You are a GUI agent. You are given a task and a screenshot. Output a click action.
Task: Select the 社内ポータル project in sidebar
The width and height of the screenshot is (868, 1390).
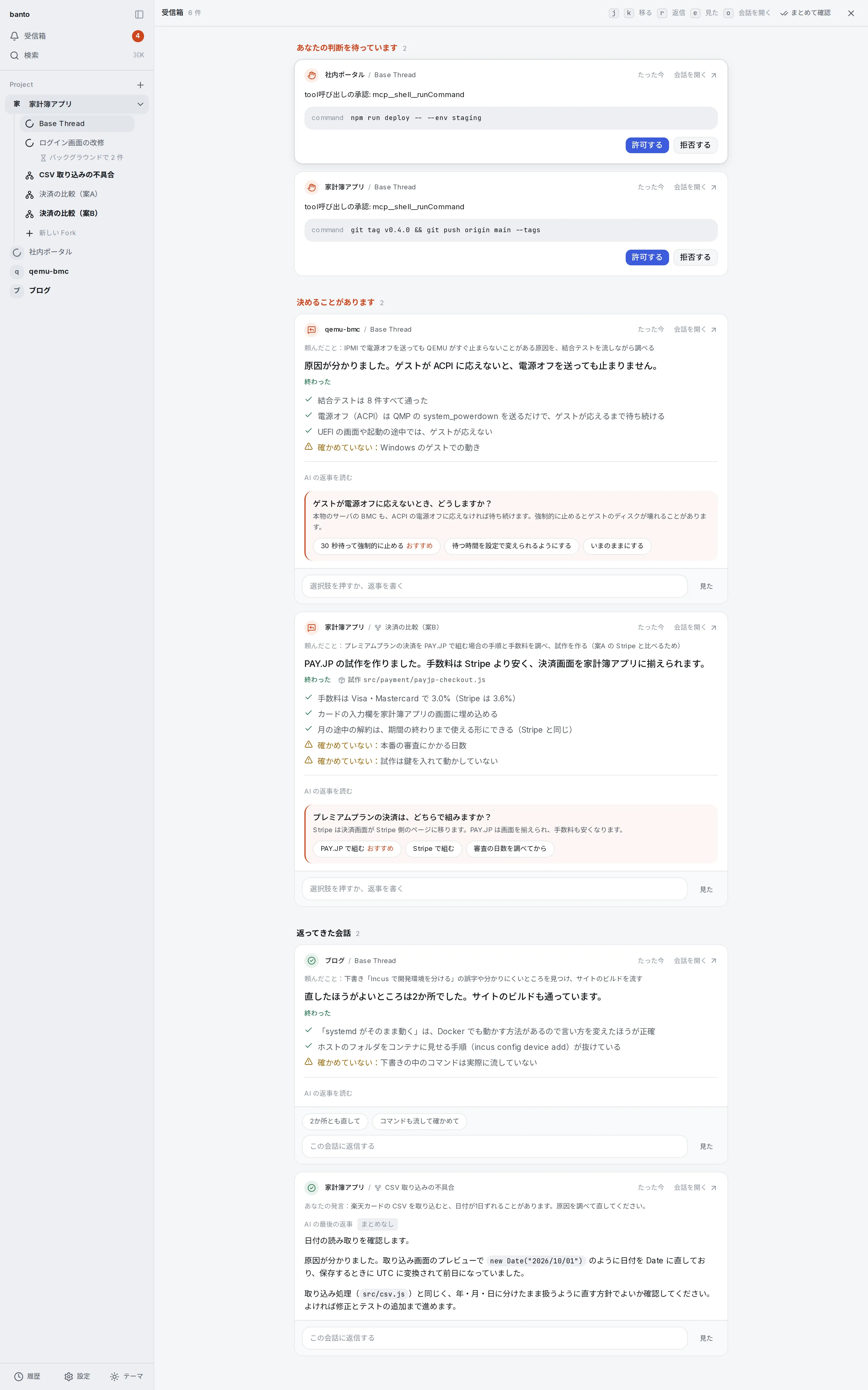tap(76, 252)
